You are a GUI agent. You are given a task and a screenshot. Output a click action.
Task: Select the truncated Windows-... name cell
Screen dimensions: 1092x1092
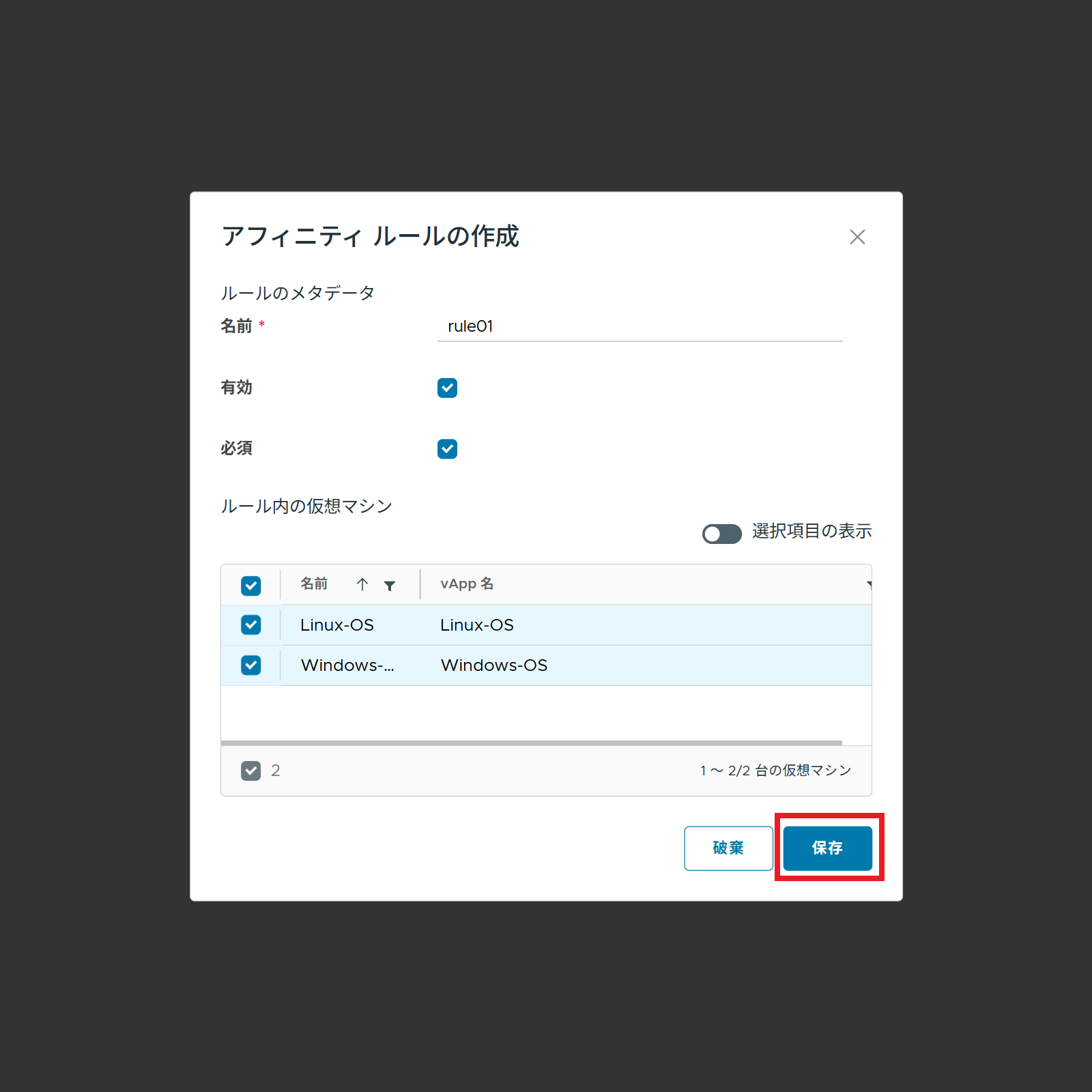click(x=347, y=665)
